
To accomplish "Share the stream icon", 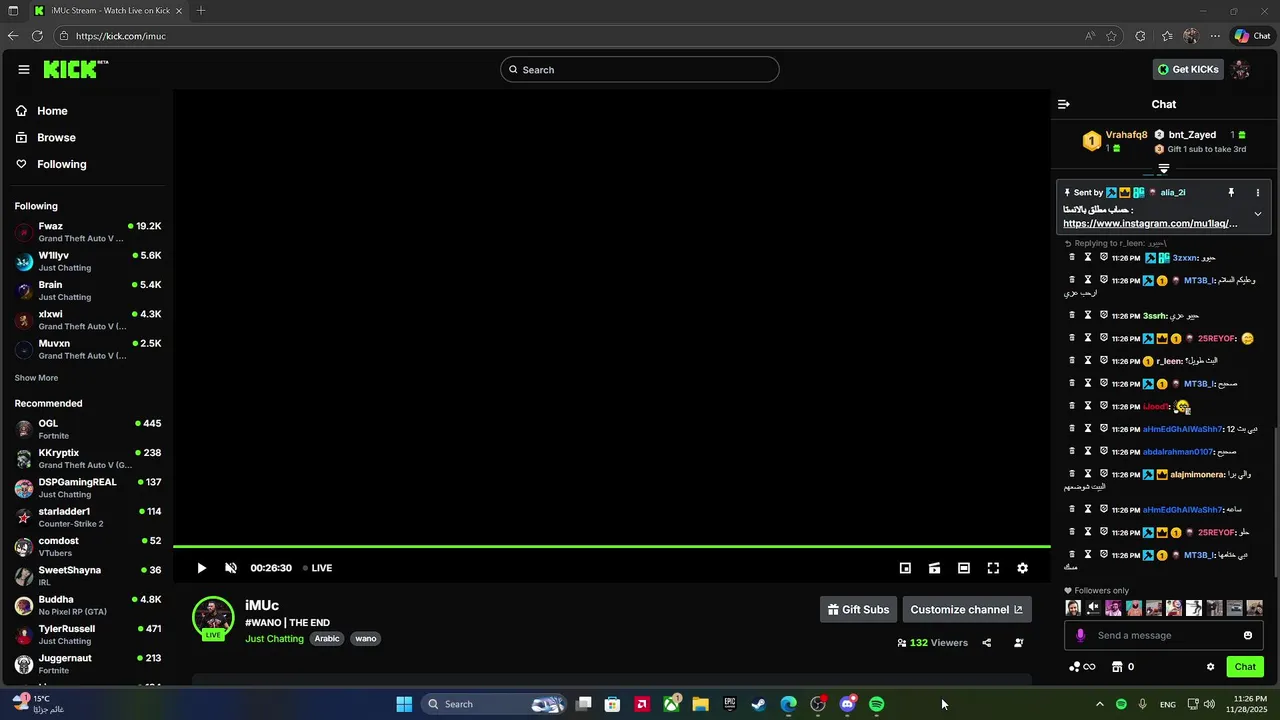I will tap(987, 643).
